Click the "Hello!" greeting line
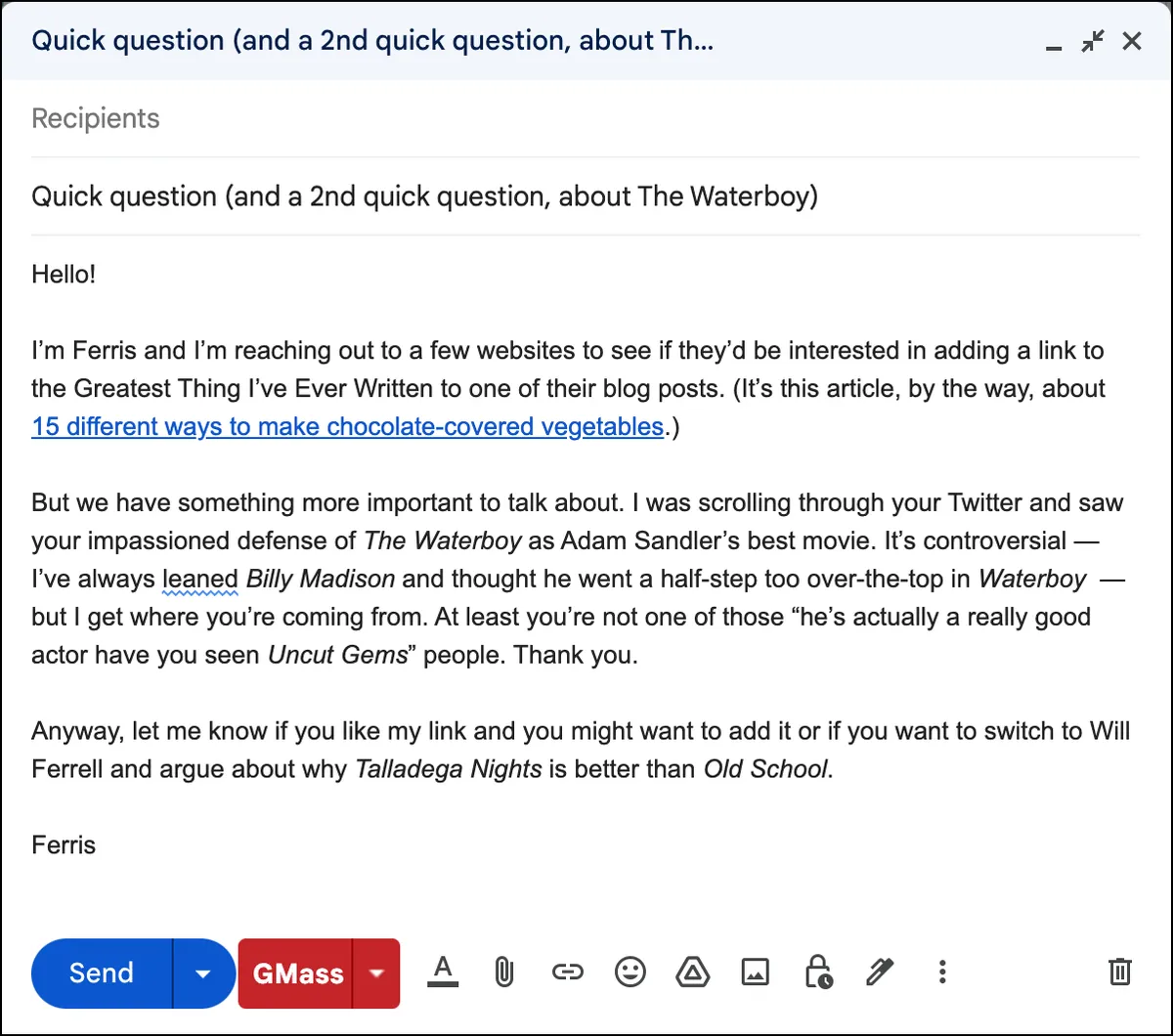Image resolution: width=1173 pixels, height=1036 pixels. click(64, 274)
